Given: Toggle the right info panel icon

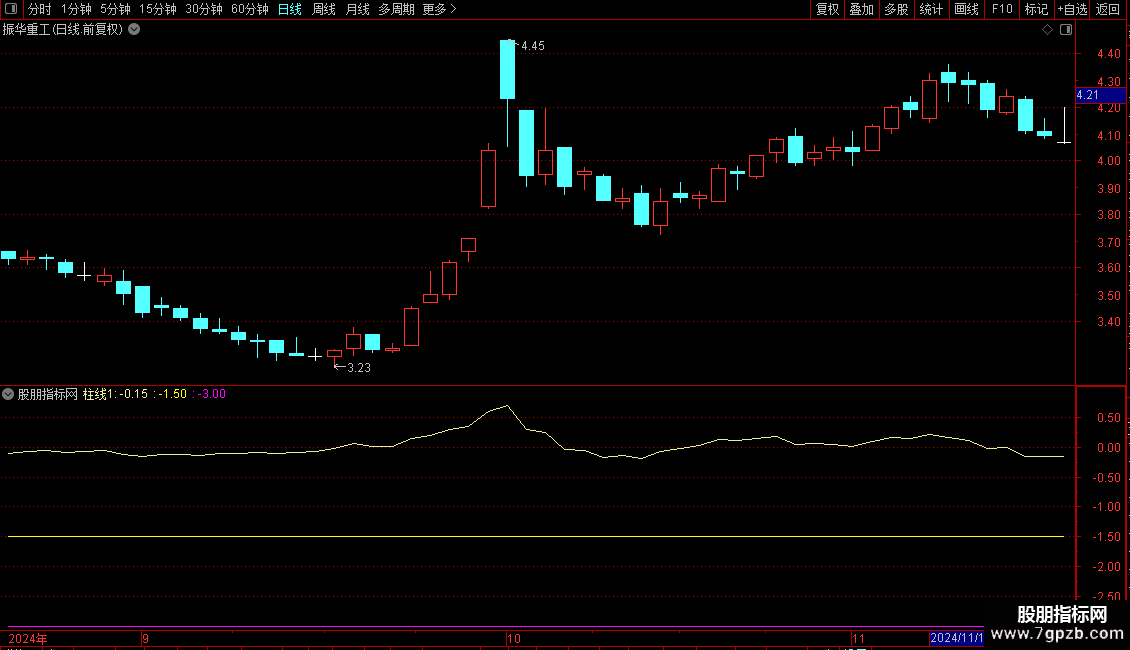Looking at the screenshot, I should [x=1066, y=30].
